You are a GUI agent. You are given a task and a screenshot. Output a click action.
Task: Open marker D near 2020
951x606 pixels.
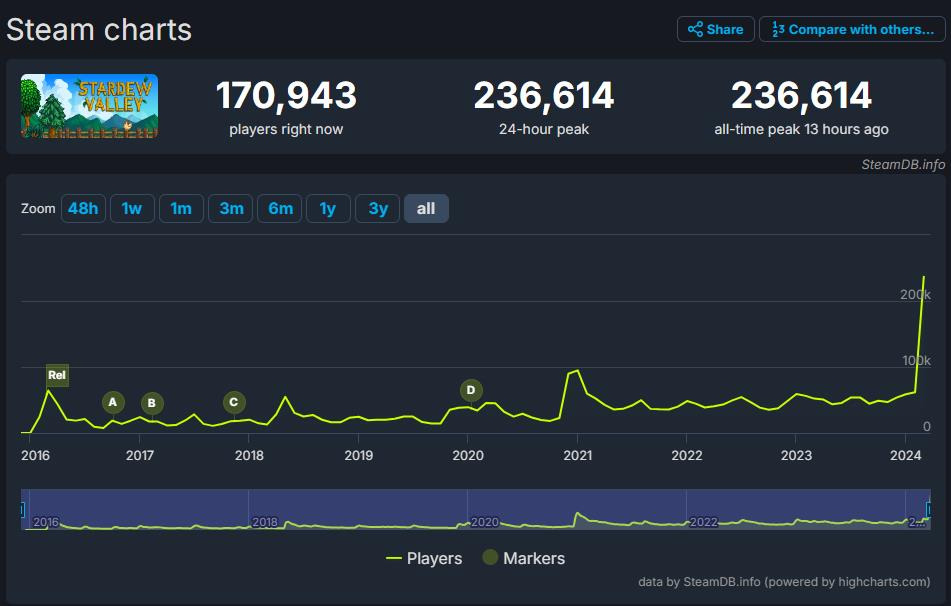(x=470, y=390)
